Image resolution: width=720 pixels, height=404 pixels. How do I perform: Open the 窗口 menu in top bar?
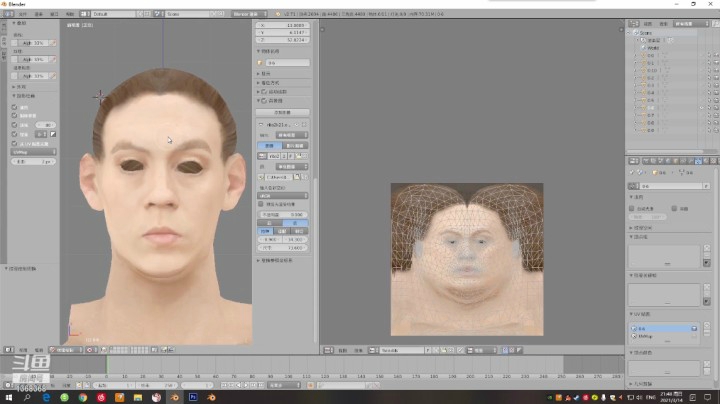54,14
